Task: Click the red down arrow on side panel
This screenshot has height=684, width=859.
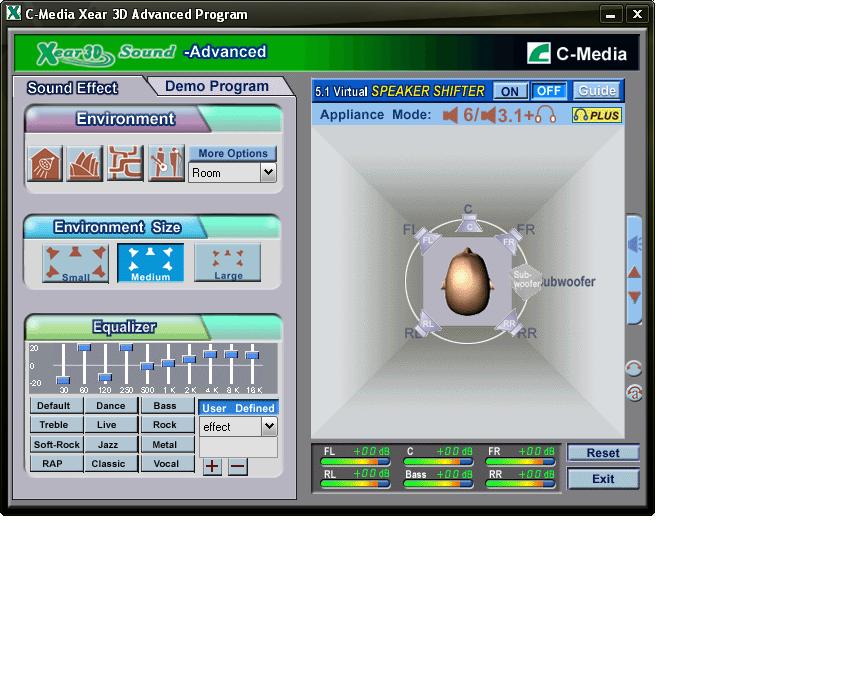Action: (x=634, y=297)
